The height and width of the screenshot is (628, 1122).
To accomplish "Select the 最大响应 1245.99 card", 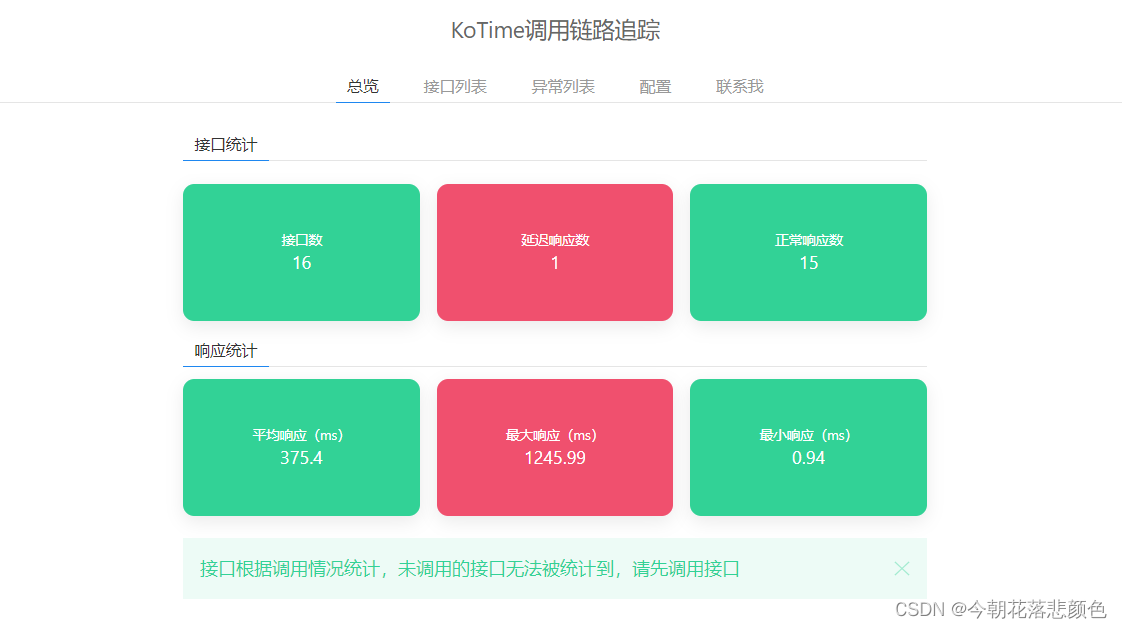I will pyautogui.click(x=555, y=447).
